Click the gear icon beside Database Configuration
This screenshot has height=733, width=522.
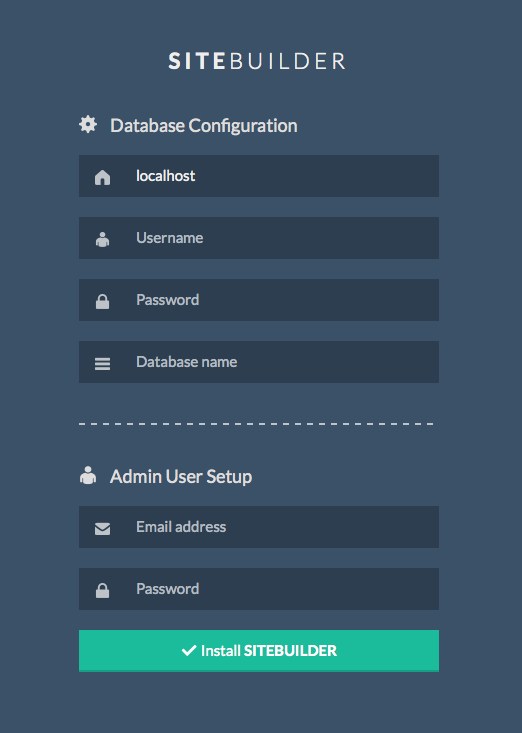88,125
